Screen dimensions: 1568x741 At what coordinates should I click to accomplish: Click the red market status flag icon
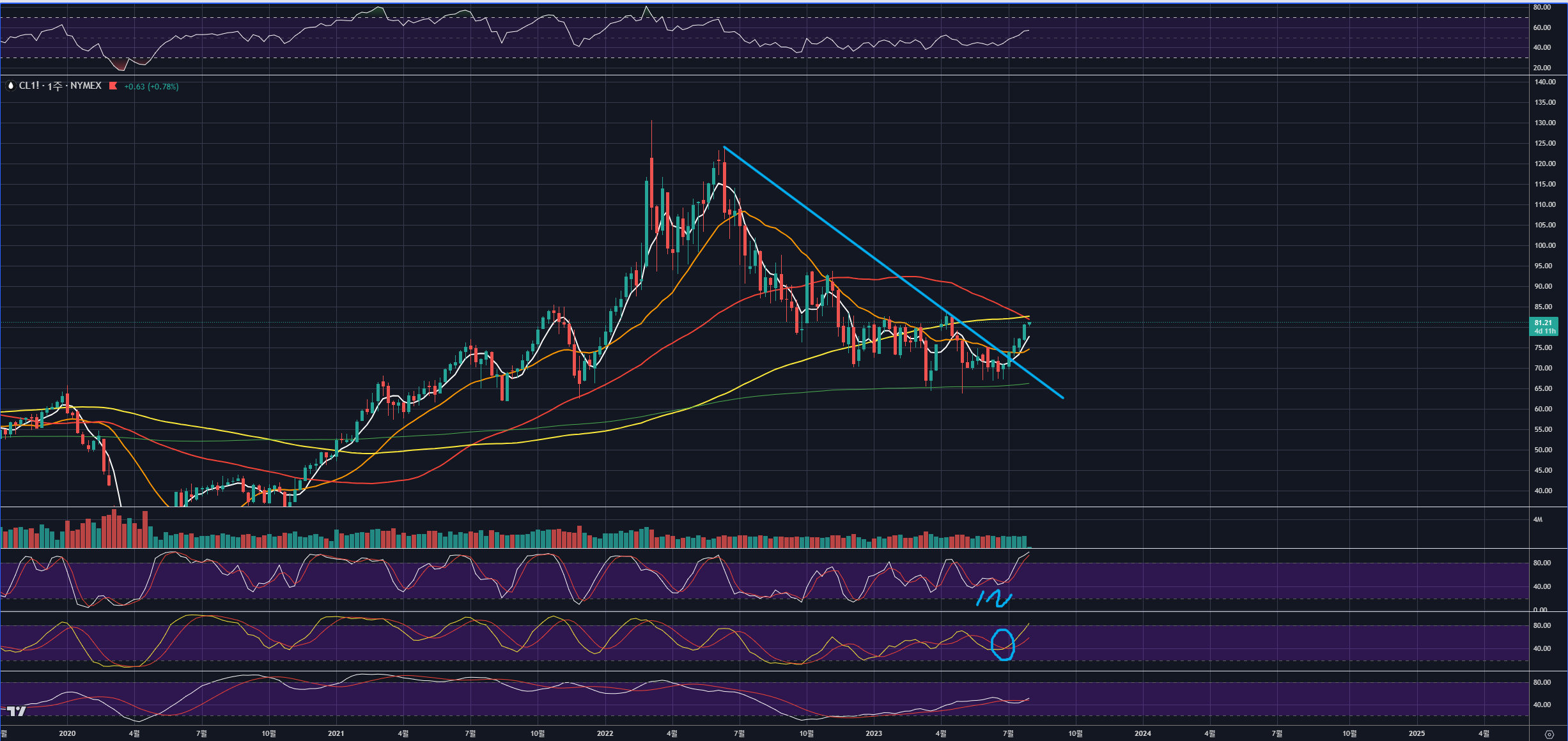point(113,86)
